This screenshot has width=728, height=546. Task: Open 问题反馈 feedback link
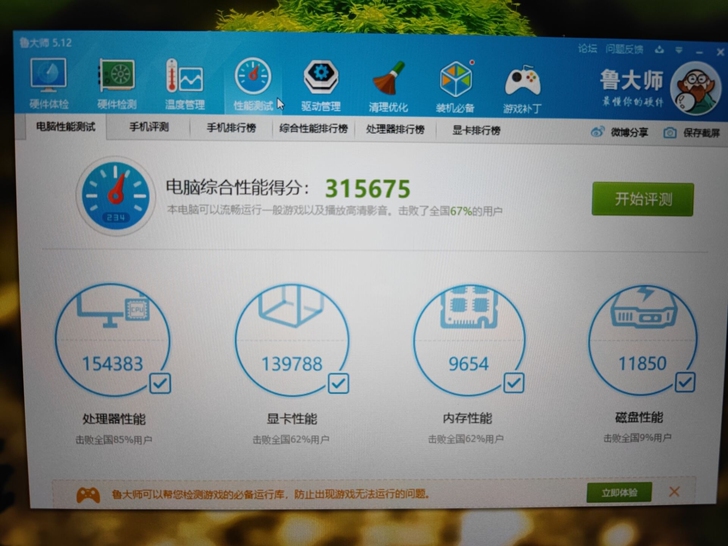coord(624,49)
